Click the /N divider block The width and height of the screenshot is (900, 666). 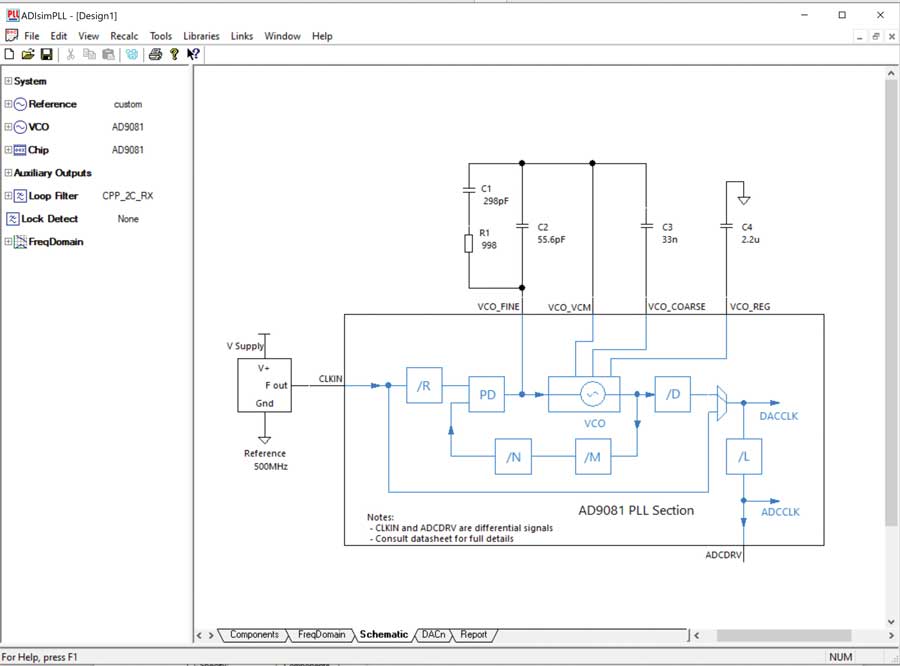click(x=513, y=456)
